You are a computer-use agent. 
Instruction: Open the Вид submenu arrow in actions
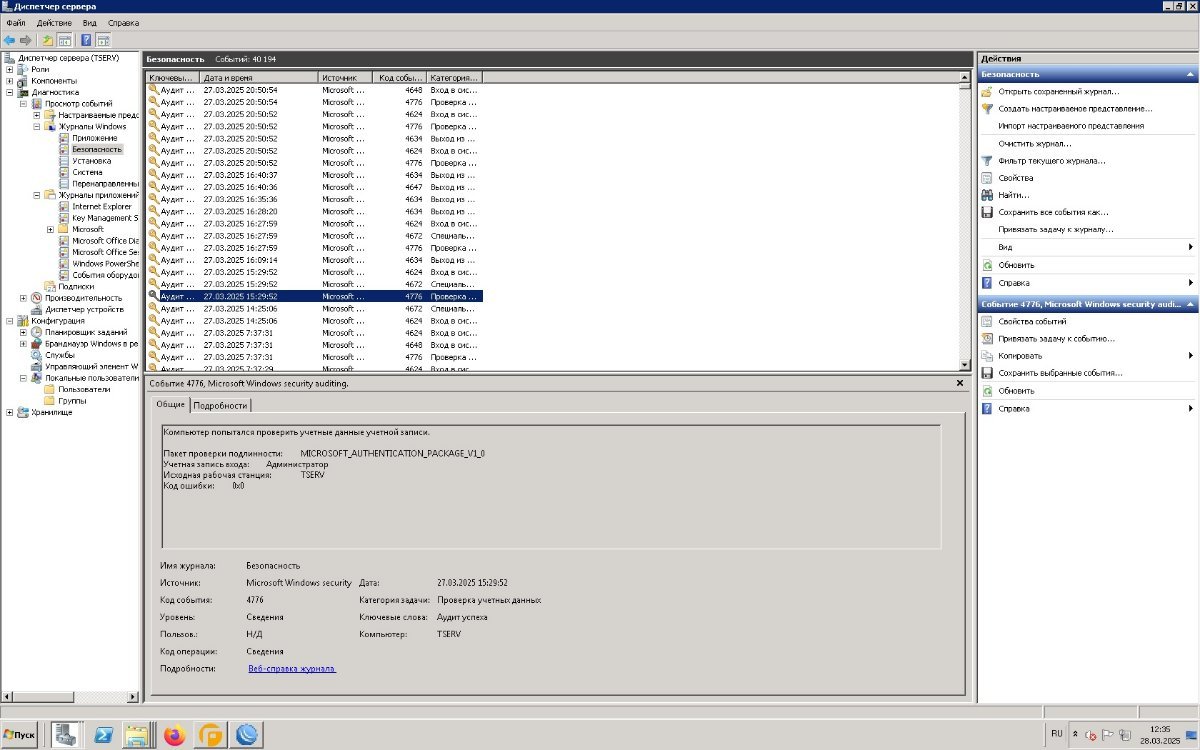pos(1190,247)
